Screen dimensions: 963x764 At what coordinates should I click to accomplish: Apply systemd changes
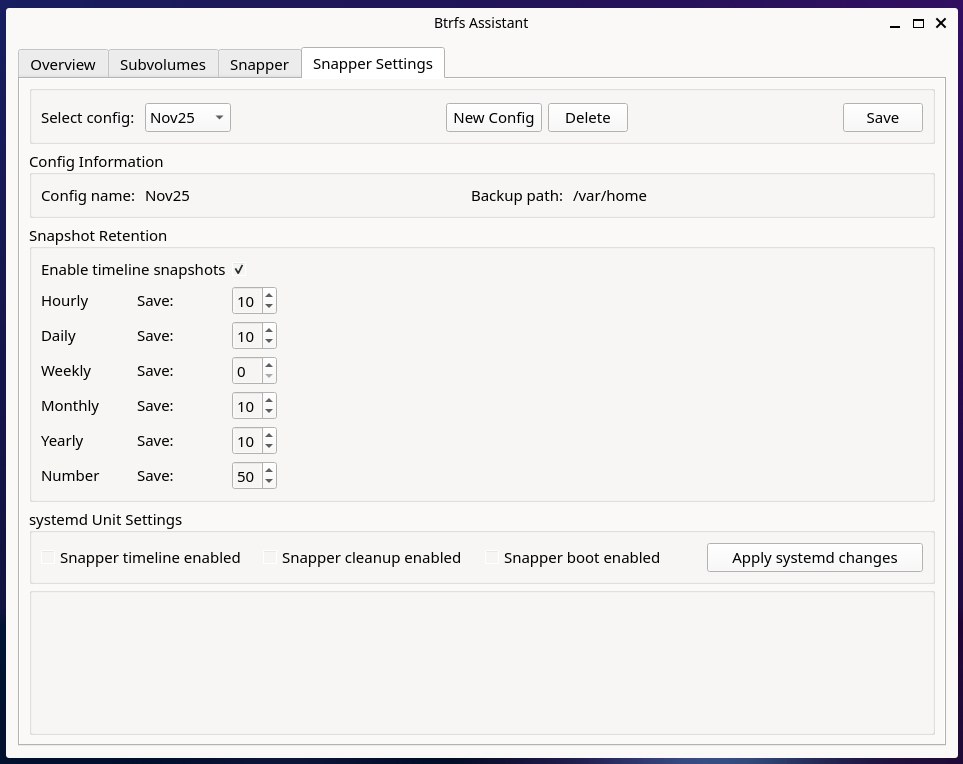click(x=814, y=558)
